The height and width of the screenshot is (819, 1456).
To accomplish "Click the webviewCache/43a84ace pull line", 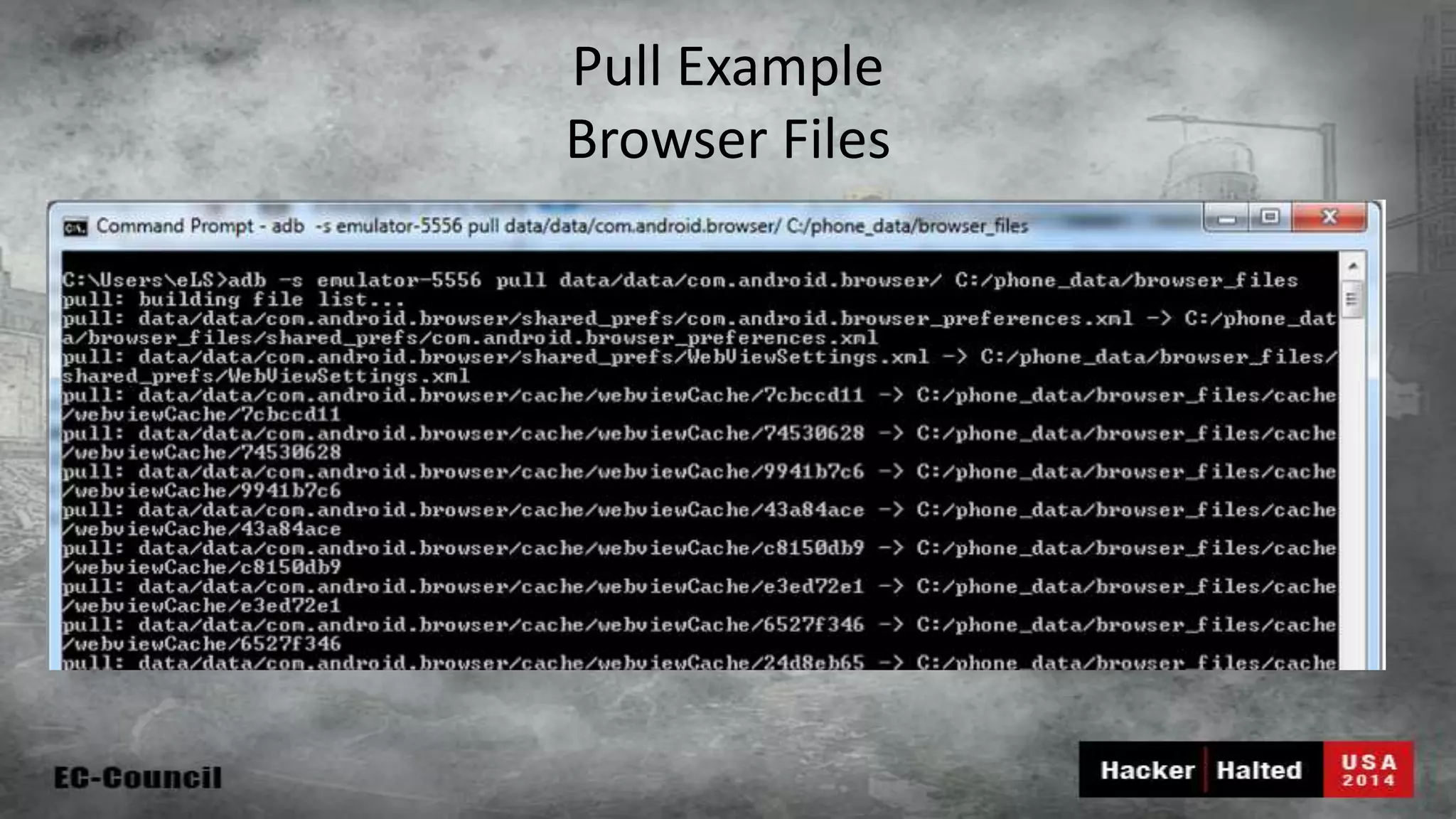I will (x=699, y=520).
